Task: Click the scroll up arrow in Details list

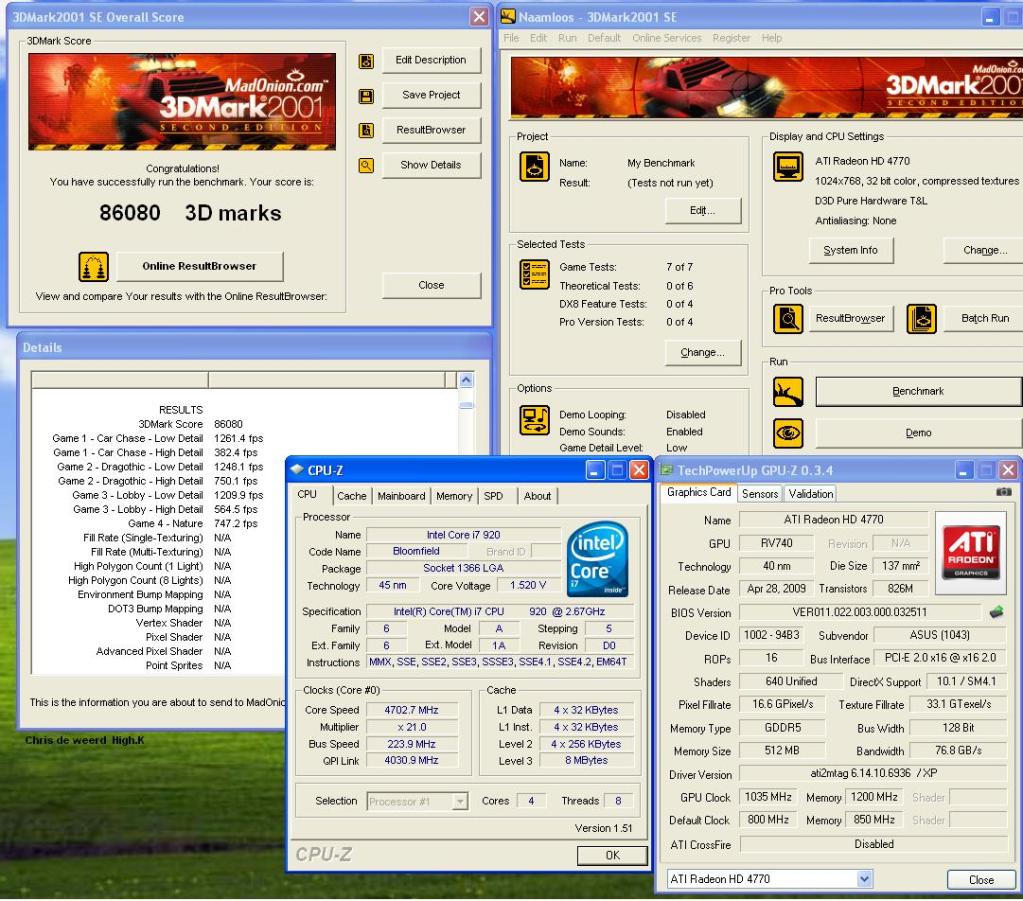Action: pos(466,380)
